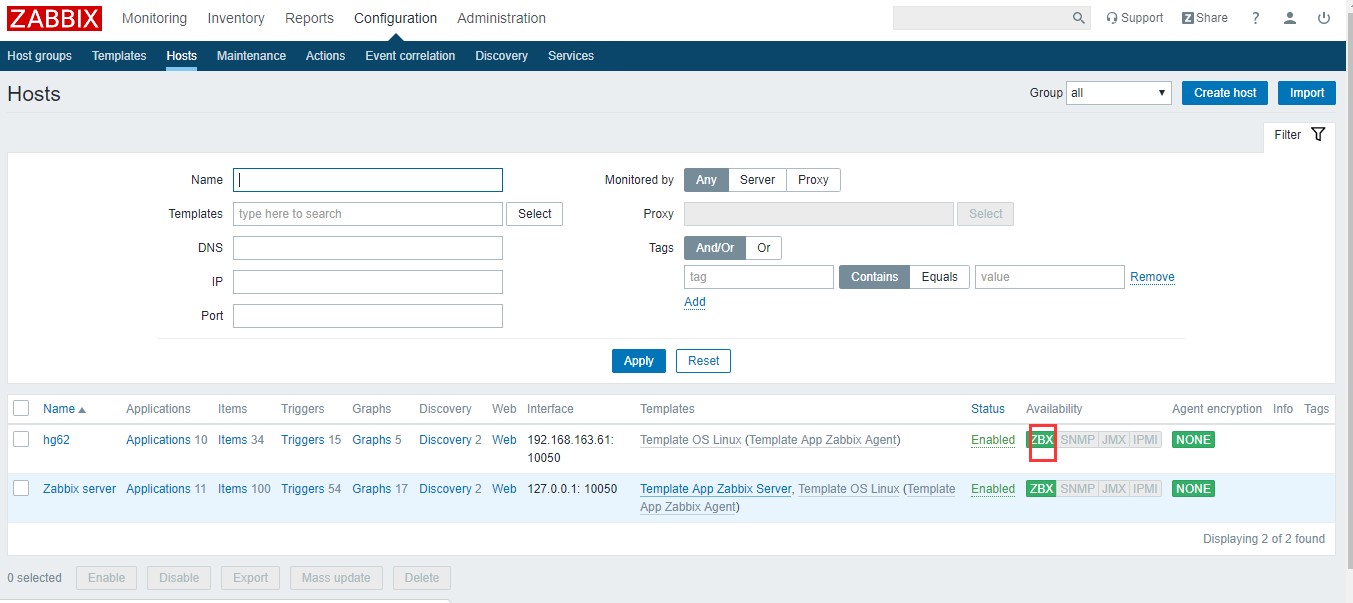Click SNMP availability badge for hg62
This screenshot has width=1353, height=603.
[1077, 440]
